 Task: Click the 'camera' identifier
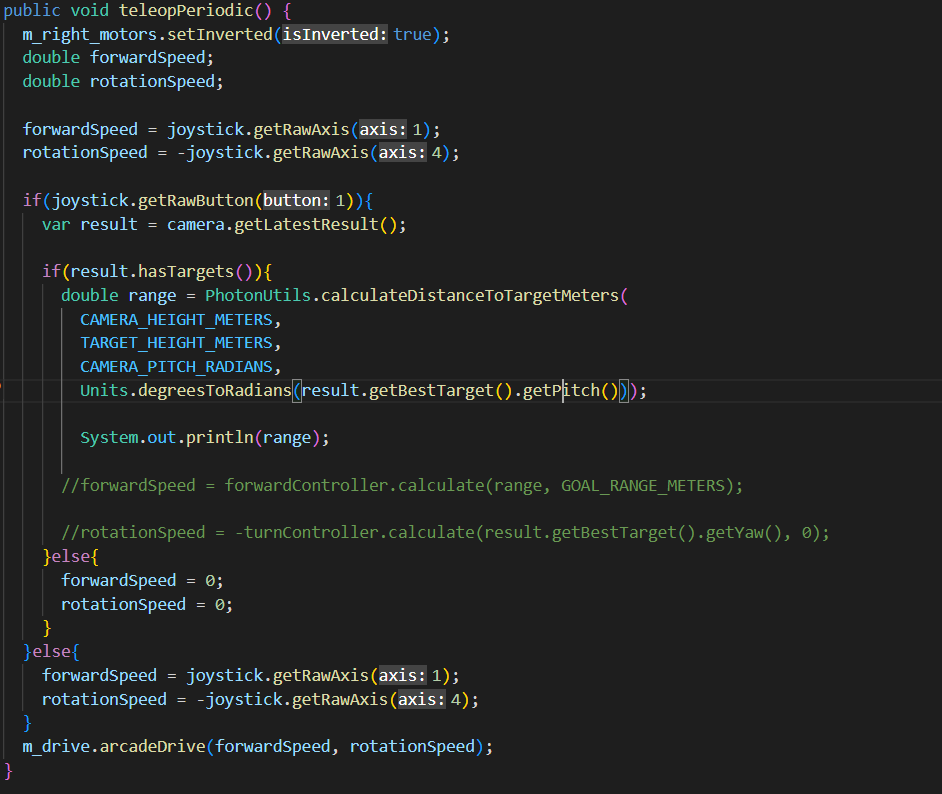pos(196,225)
